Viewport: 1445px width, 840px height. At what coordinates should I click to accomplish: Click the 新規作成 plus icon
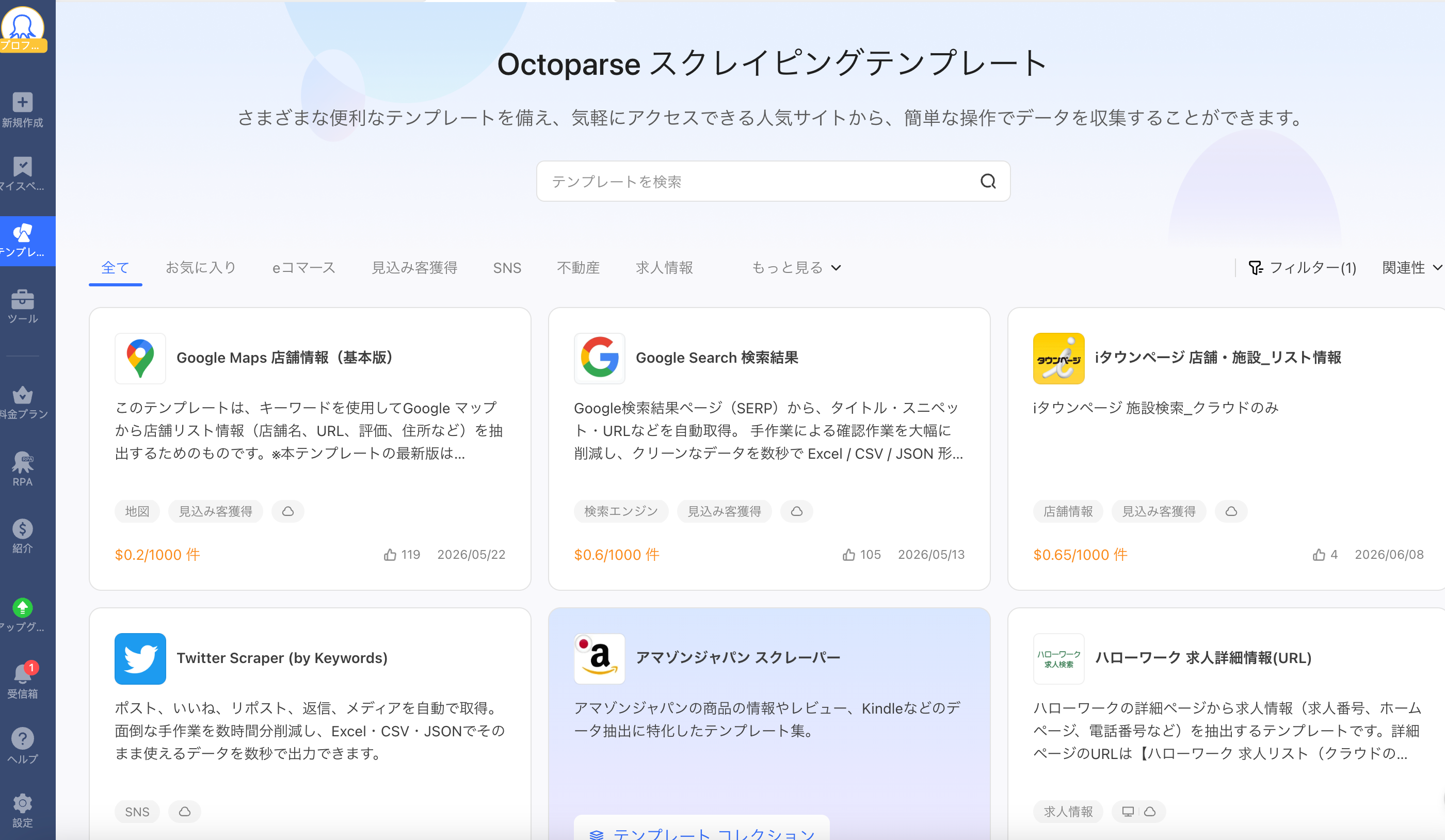coord(22,102)
